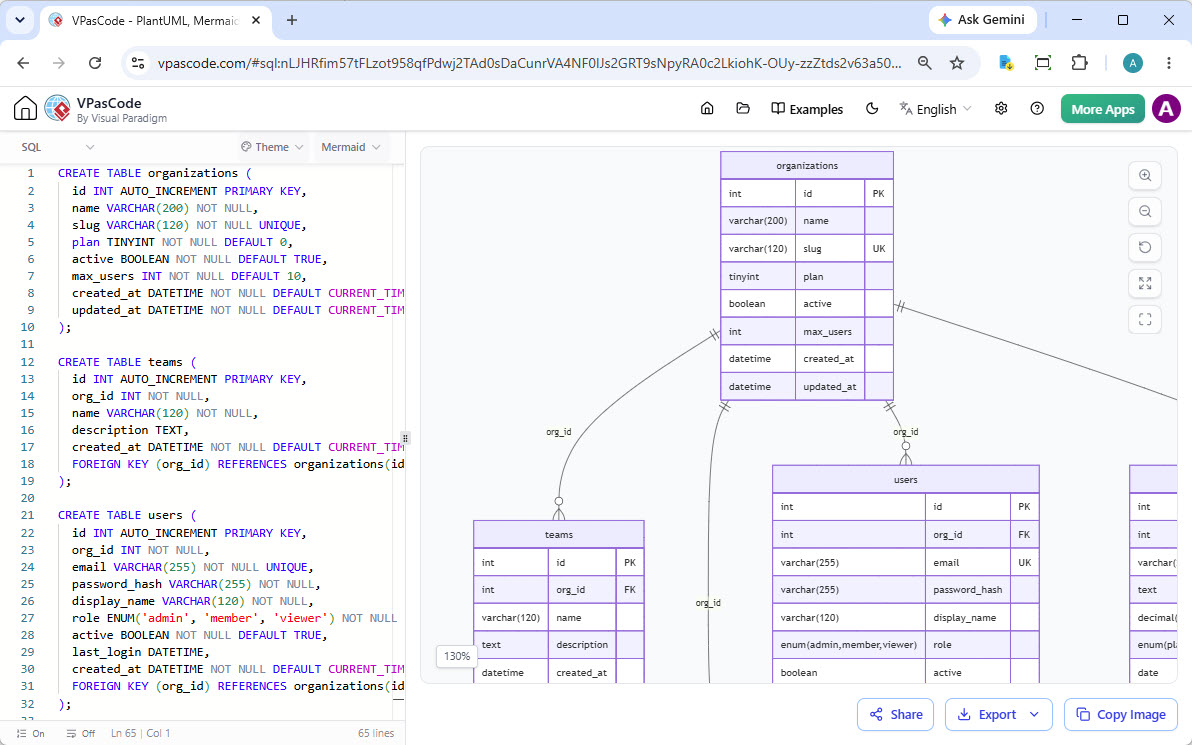Click the description cell in teams table
The image size is (1192, 745).
(582, 645)
